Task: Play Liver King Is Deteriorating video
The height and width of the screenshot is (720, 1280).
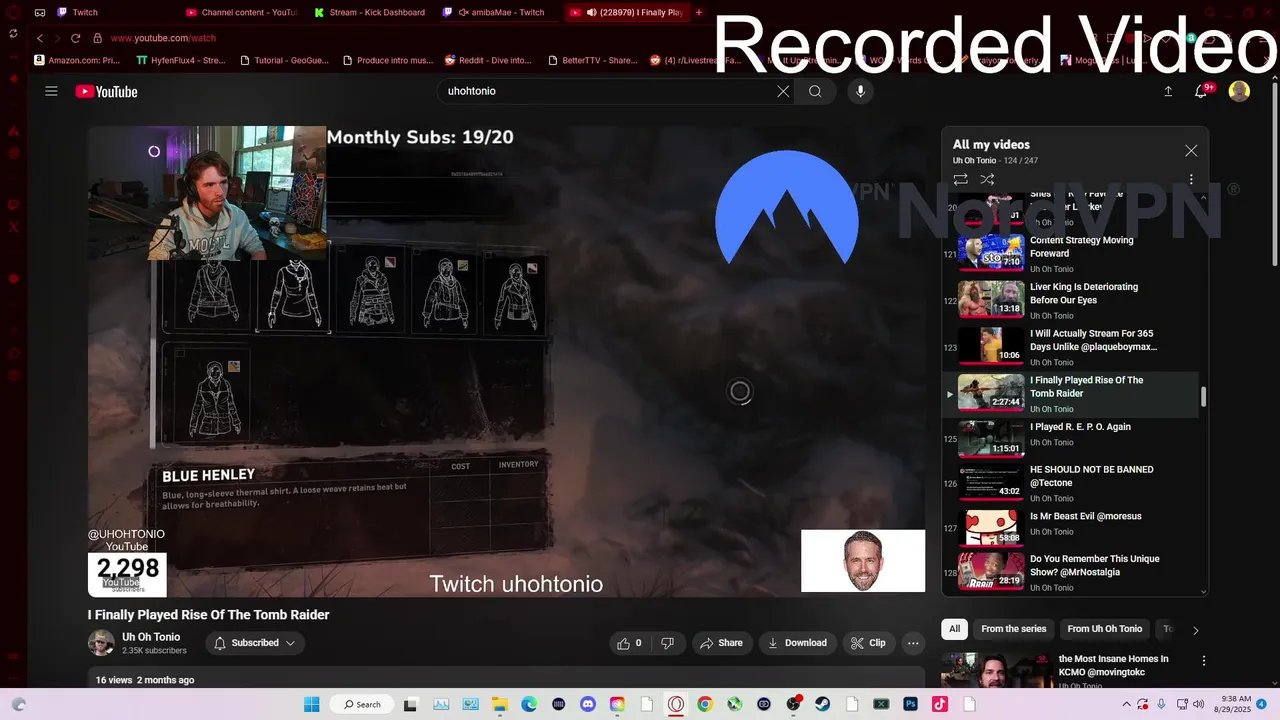Action: pos(1070,300)
